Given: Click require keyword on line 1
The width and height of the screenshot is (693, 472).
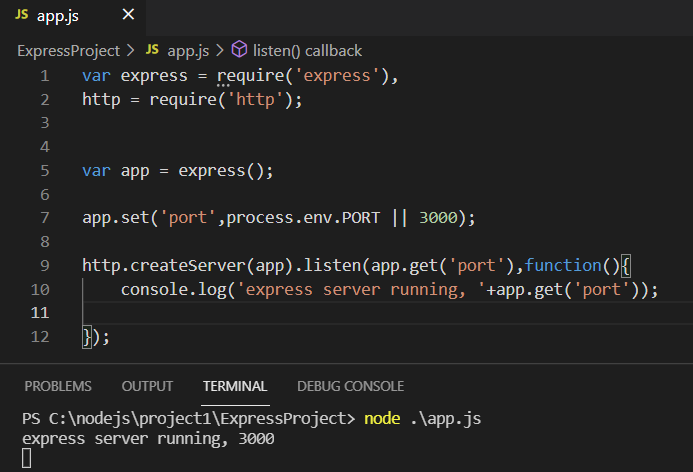Looking at the screenshot, I should (x=251, y=76).
